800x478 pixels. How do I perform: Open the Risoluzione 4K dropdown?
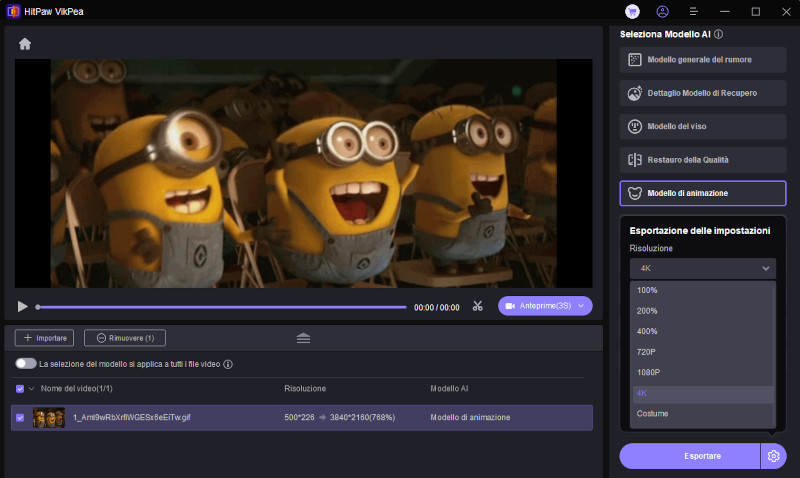(x=703, y=268)
